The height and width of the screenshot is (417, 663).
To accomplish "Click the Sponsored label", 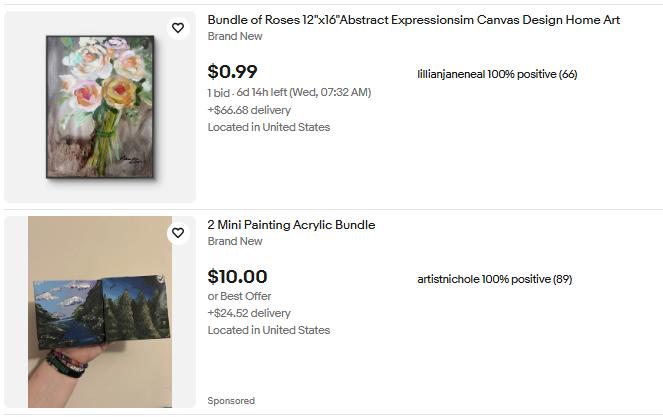I will pos(231,401).
